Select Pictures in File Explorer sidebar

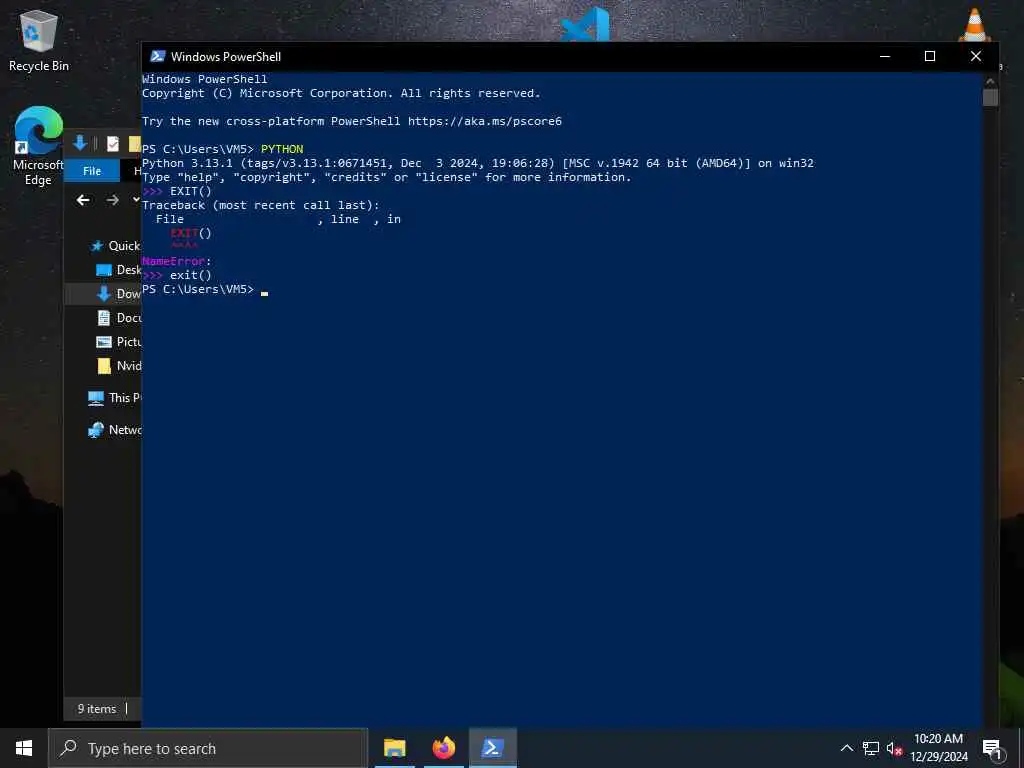[118, 342]
